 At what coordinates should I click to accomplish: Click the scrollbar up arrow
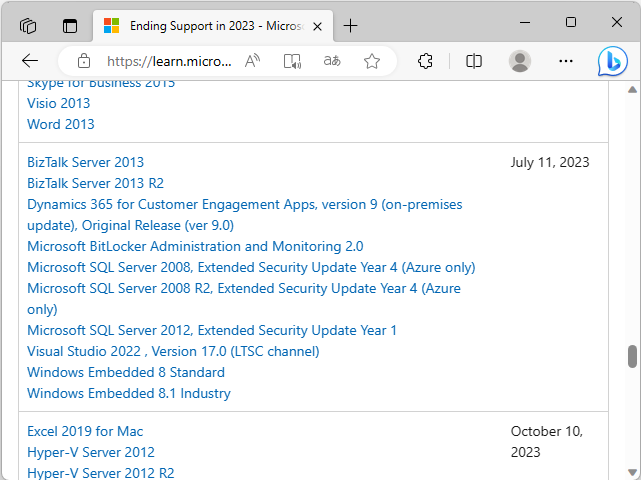632,89
